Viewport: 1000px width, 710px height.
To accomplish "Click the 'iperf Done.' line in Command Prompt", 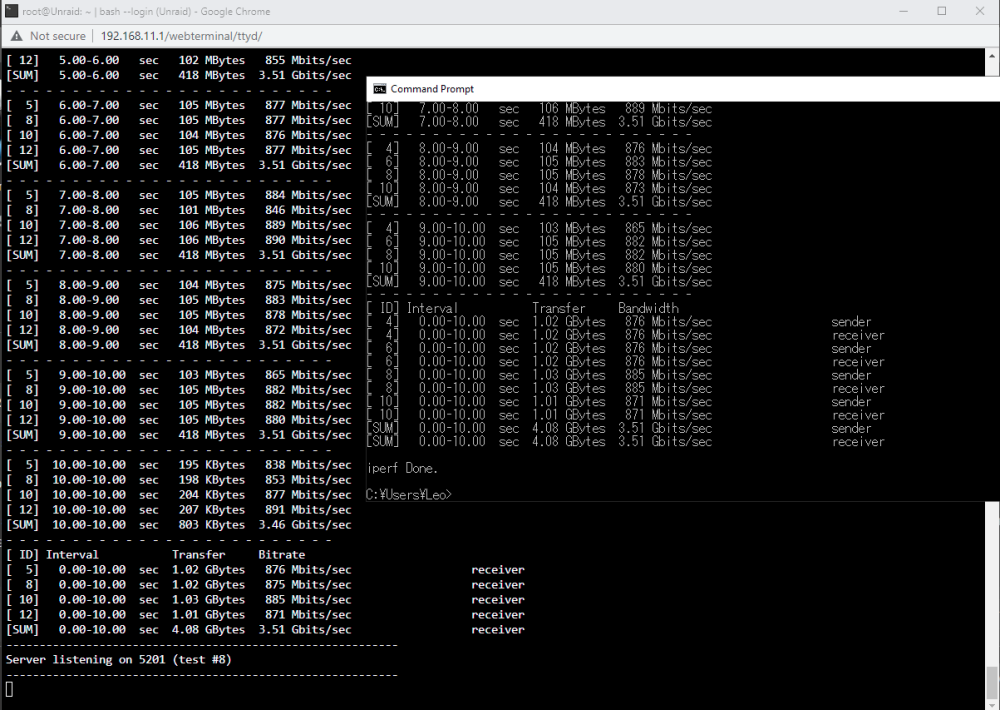I will (x=402, y=468).
